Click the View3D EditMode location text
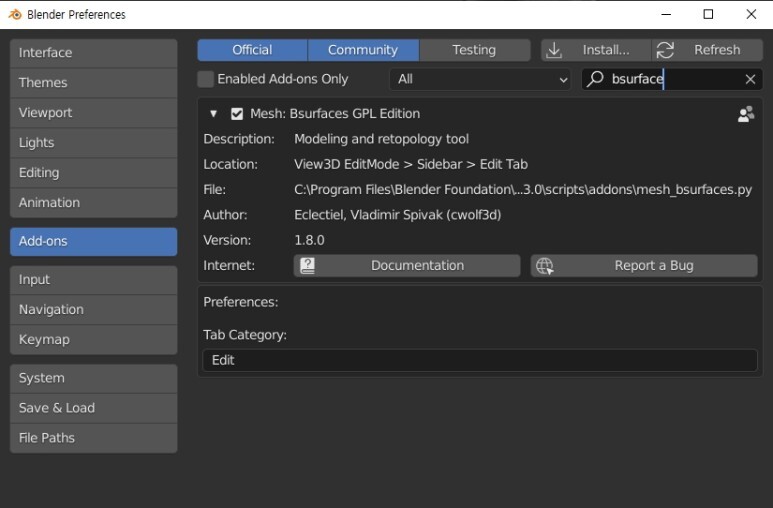This screenshot has height=508, width=773. coord(411,164)
